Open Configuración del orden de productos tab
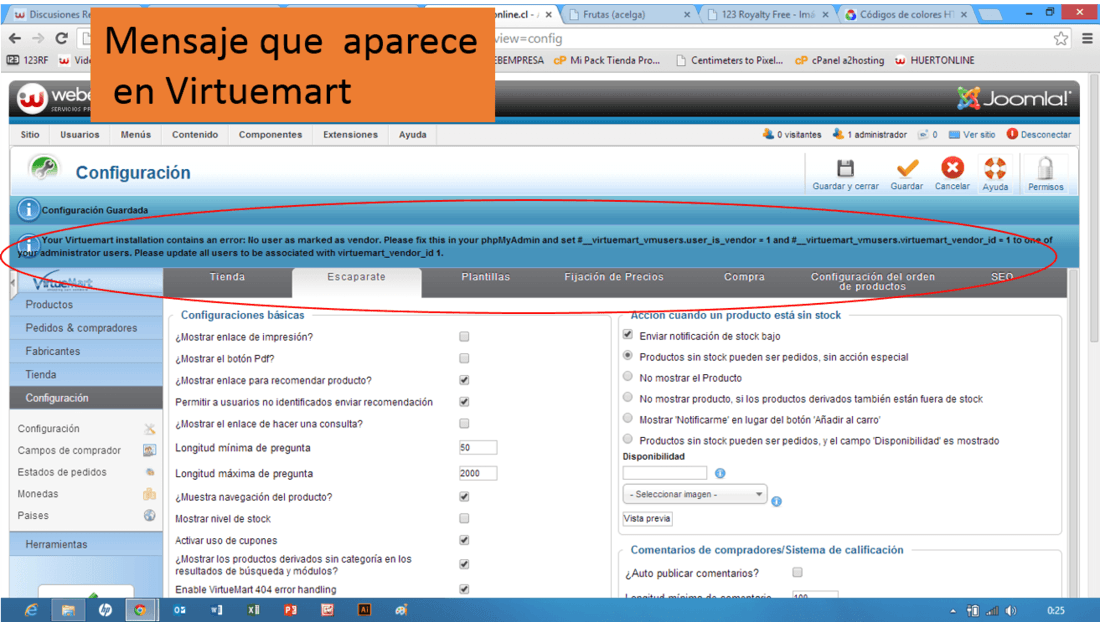 click(x=873, y=281)
